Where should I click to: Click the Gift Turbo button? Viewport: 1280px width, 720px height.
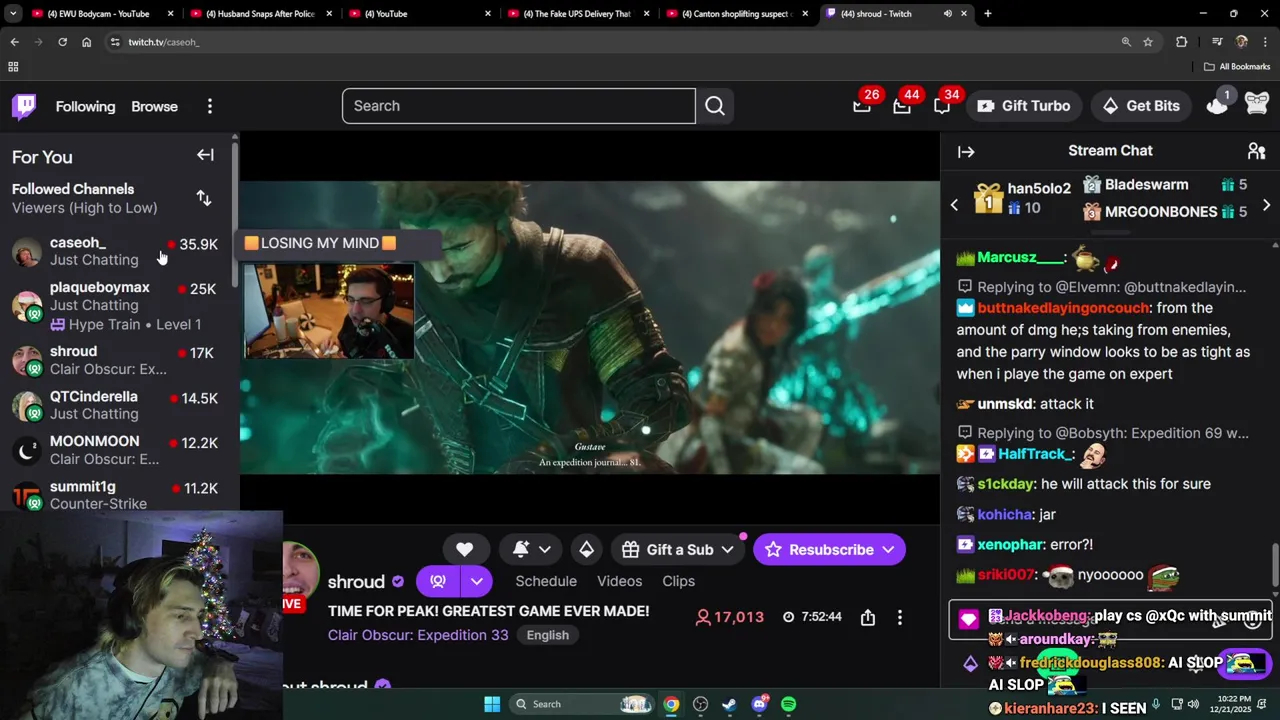click(1023, 106)
